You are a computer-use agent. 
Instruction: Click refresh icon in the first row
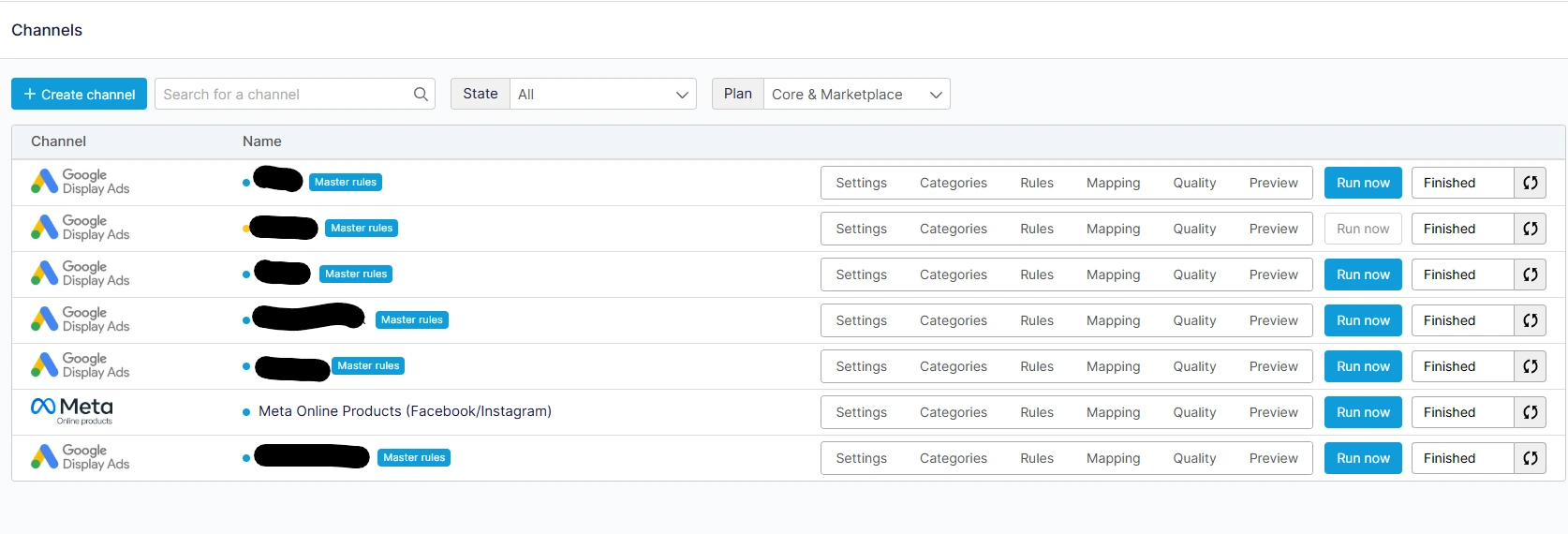pos(1530,183)
